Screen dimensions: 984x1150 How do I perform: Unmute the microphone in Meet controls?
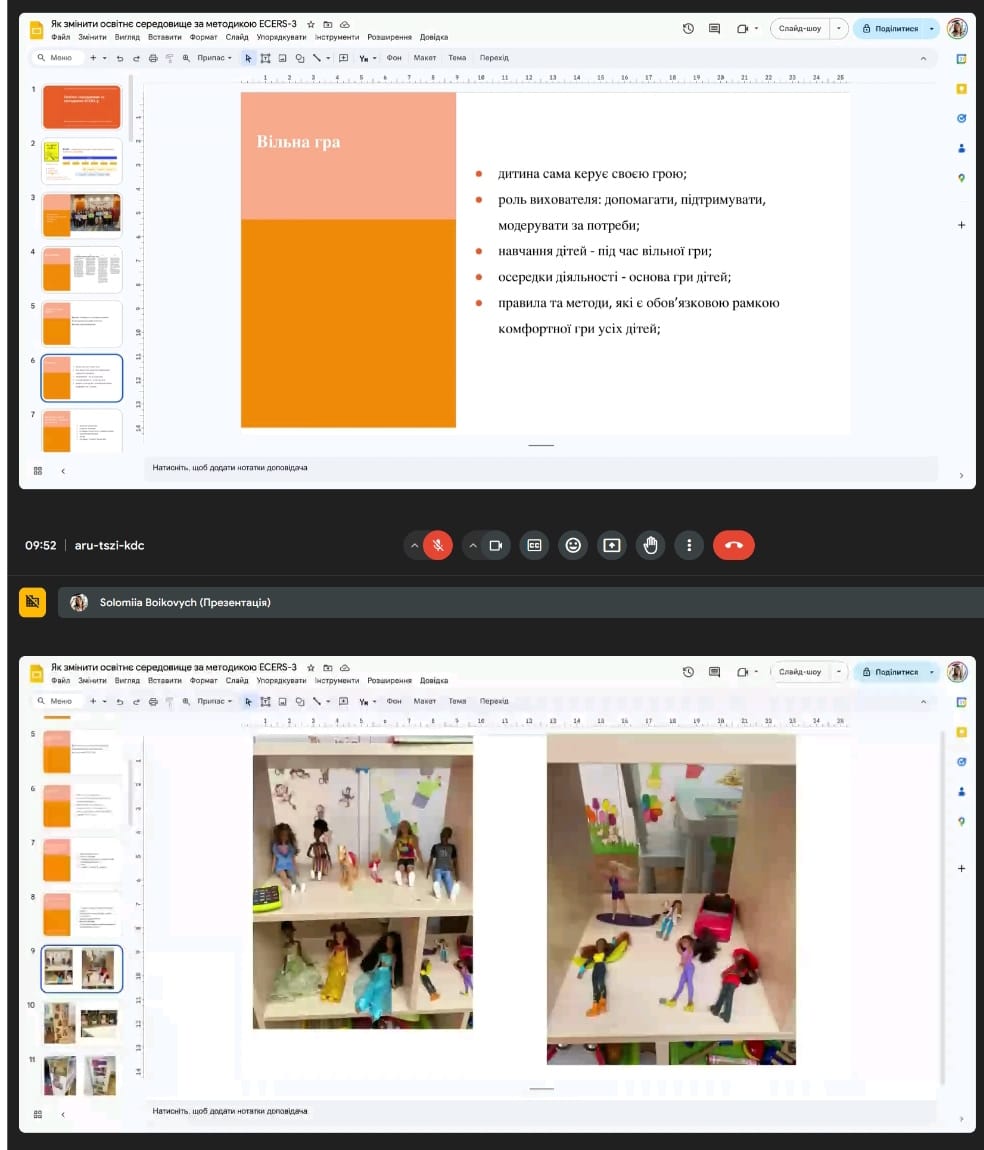coord(437,545)
